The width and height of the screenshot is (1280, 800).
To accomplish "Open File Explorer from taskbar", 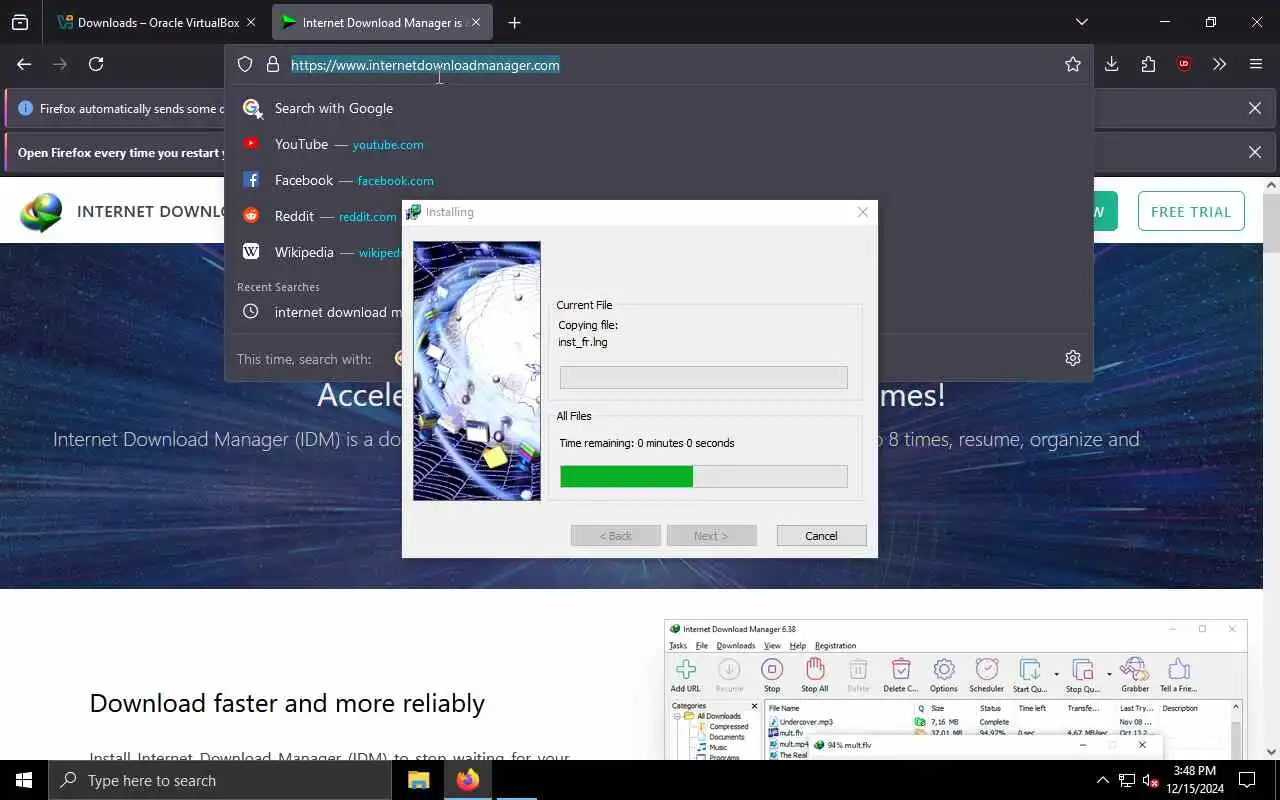I will pyautogui.click(x=419, y=780).
